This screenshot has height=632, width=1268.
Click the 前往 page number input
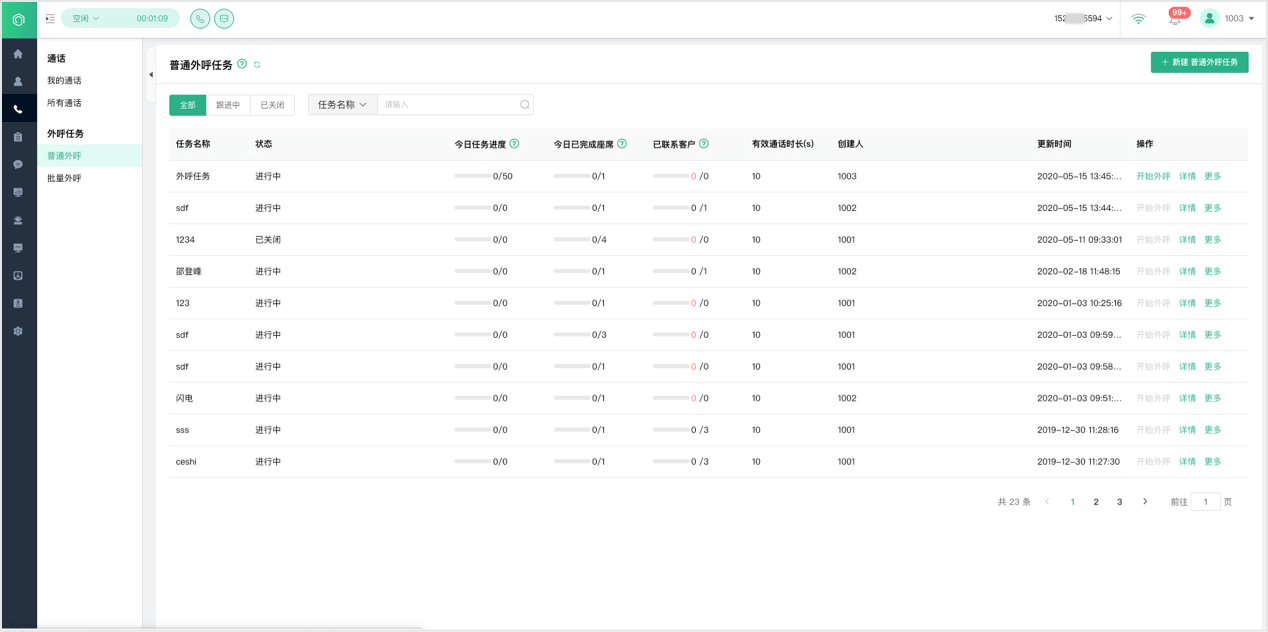[1205, 502]
